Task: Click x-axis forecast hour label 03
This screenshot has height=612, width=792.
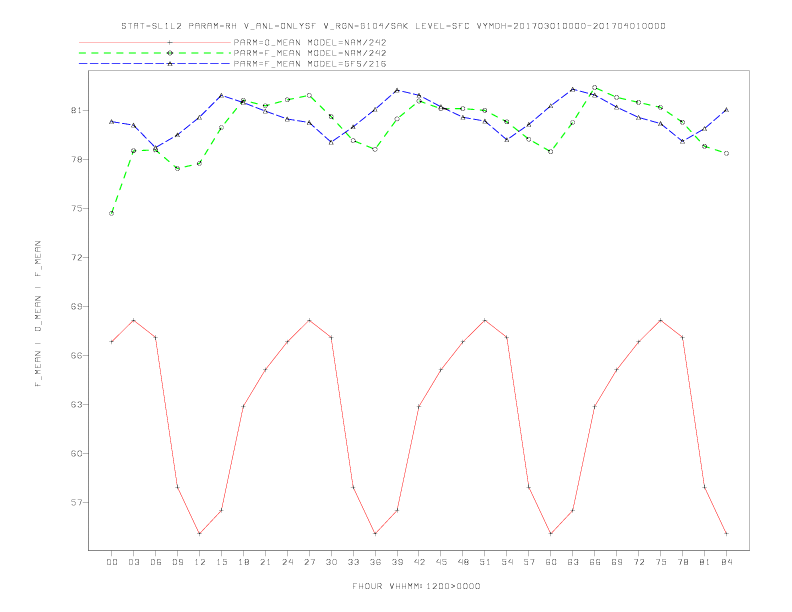Action: tap(133, 562)
